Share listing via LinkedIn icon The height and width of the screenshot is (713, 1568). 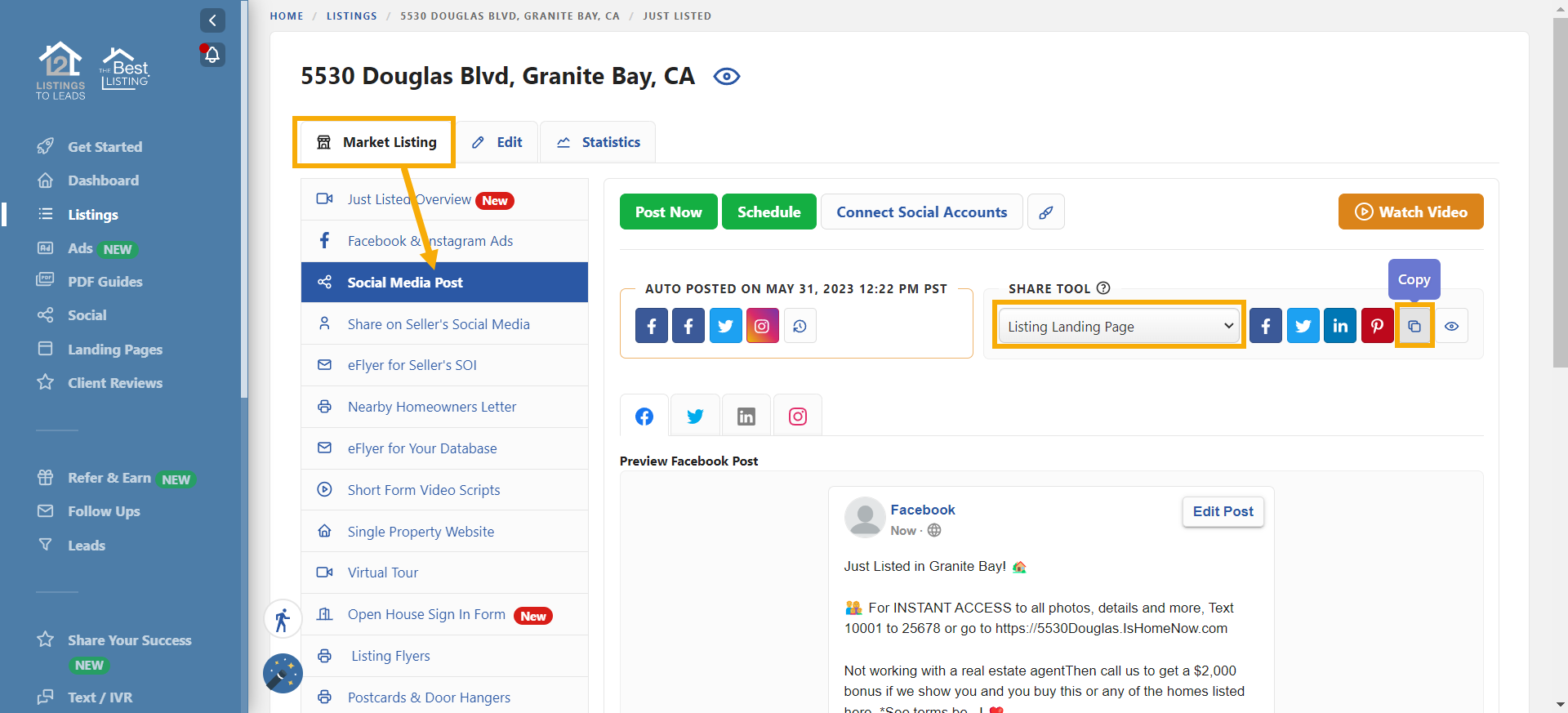pyautogui.click(x=1340, y=326)
